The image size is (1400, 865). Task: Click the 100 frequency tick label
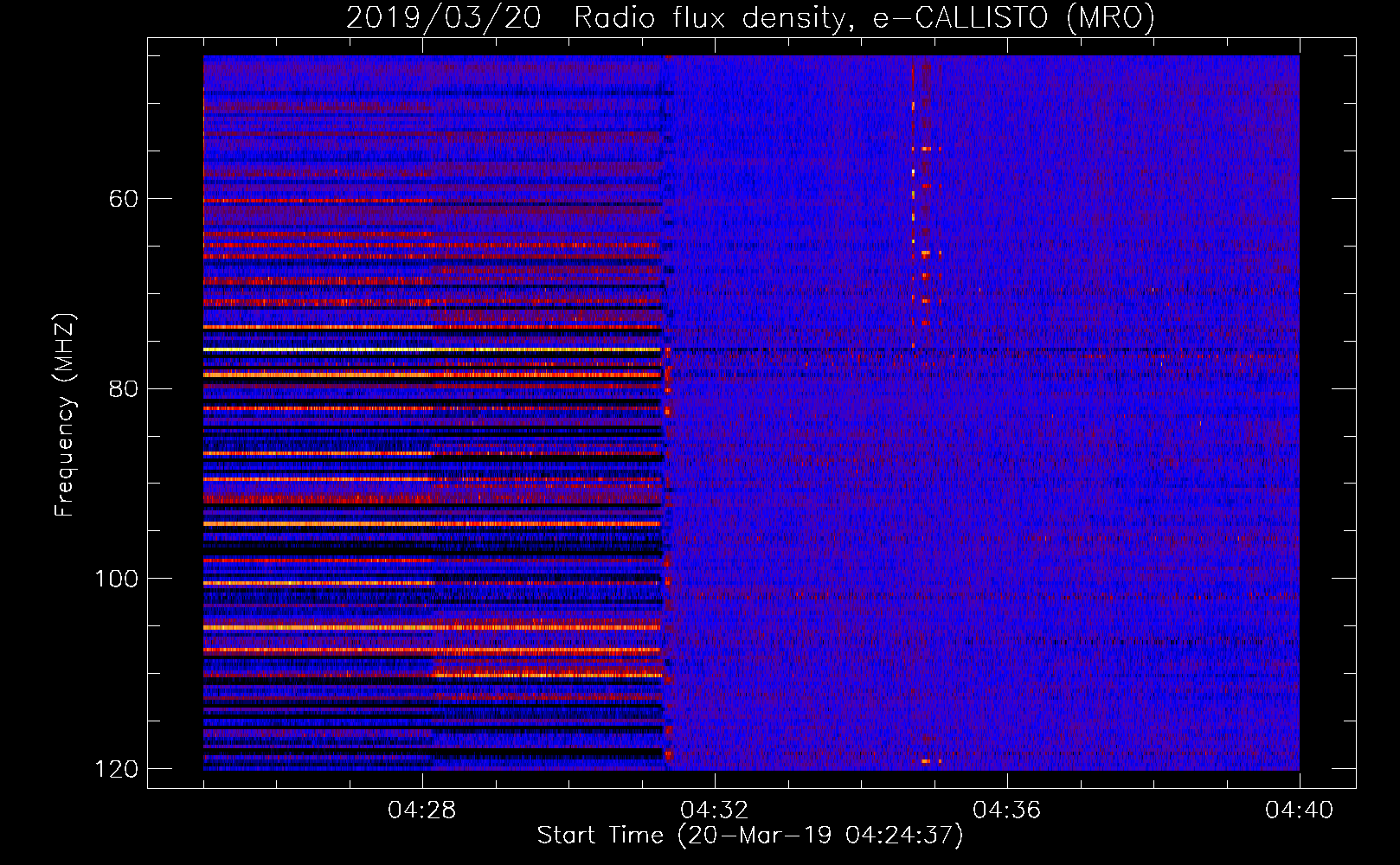[x=117, y=579]
